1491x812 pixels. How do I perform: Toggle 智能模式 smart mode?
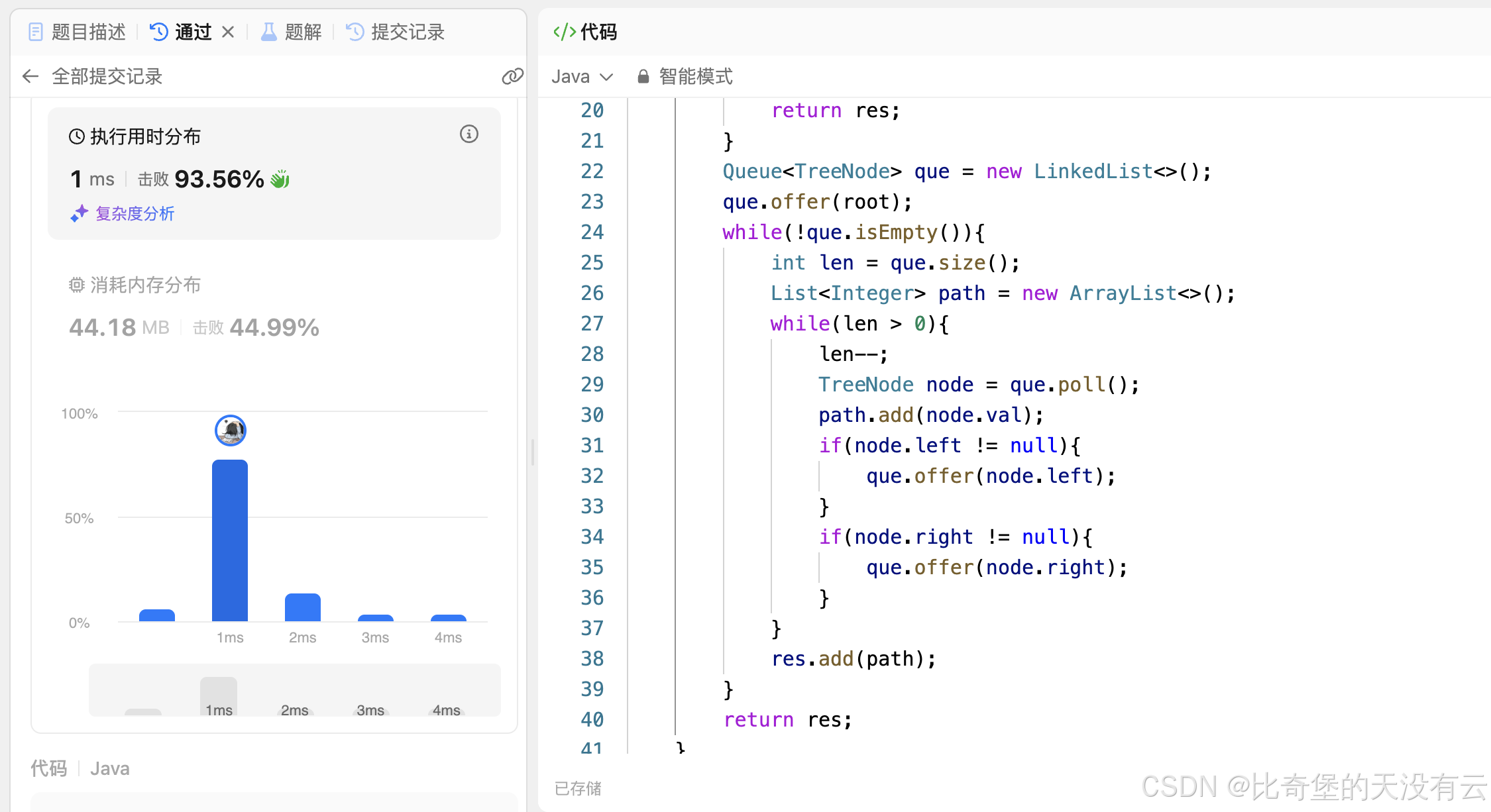click(695, 77)
